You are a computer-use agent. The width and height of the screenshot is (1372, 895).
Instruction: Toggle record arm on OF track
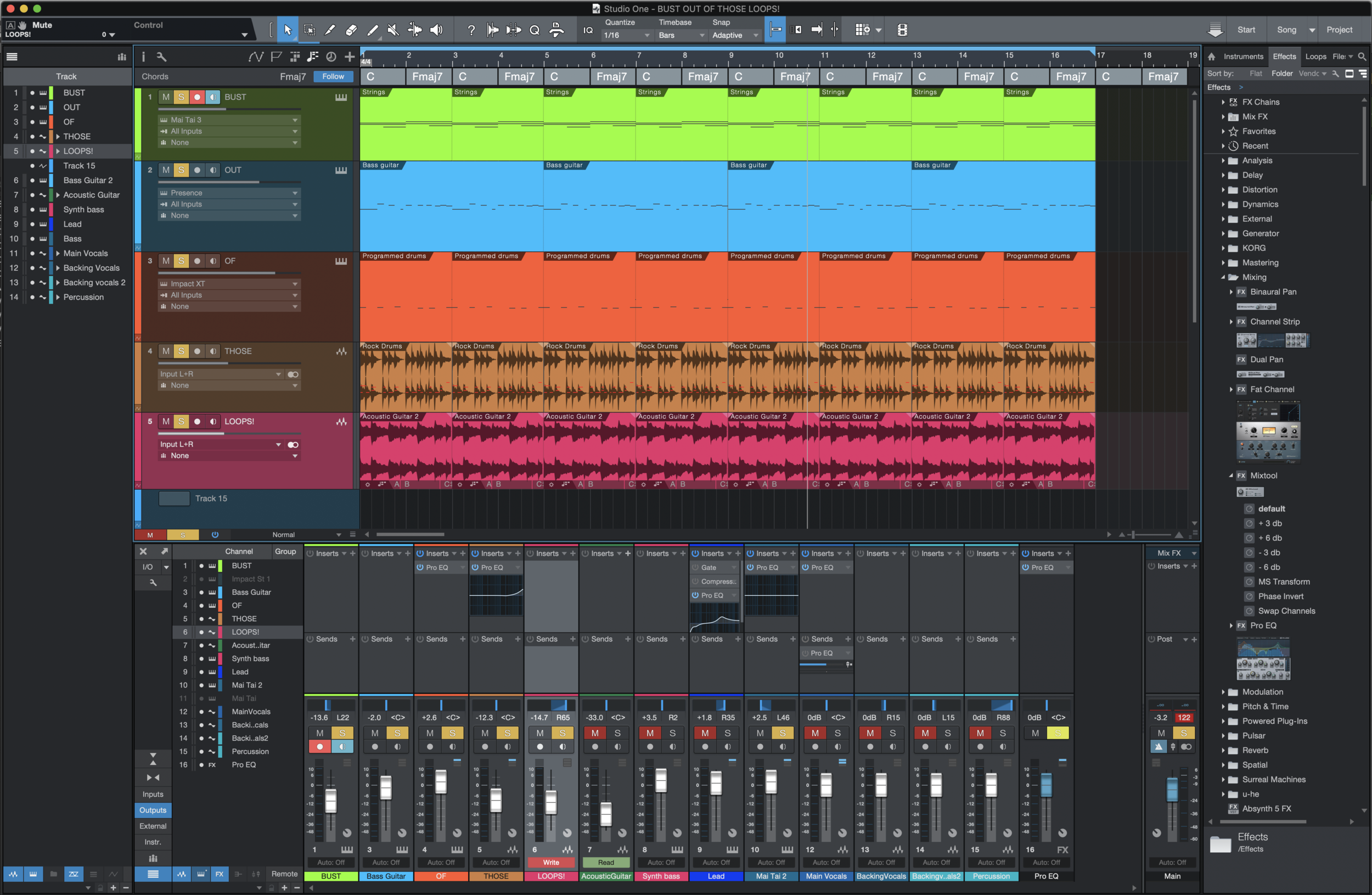[x=197, y=261]
